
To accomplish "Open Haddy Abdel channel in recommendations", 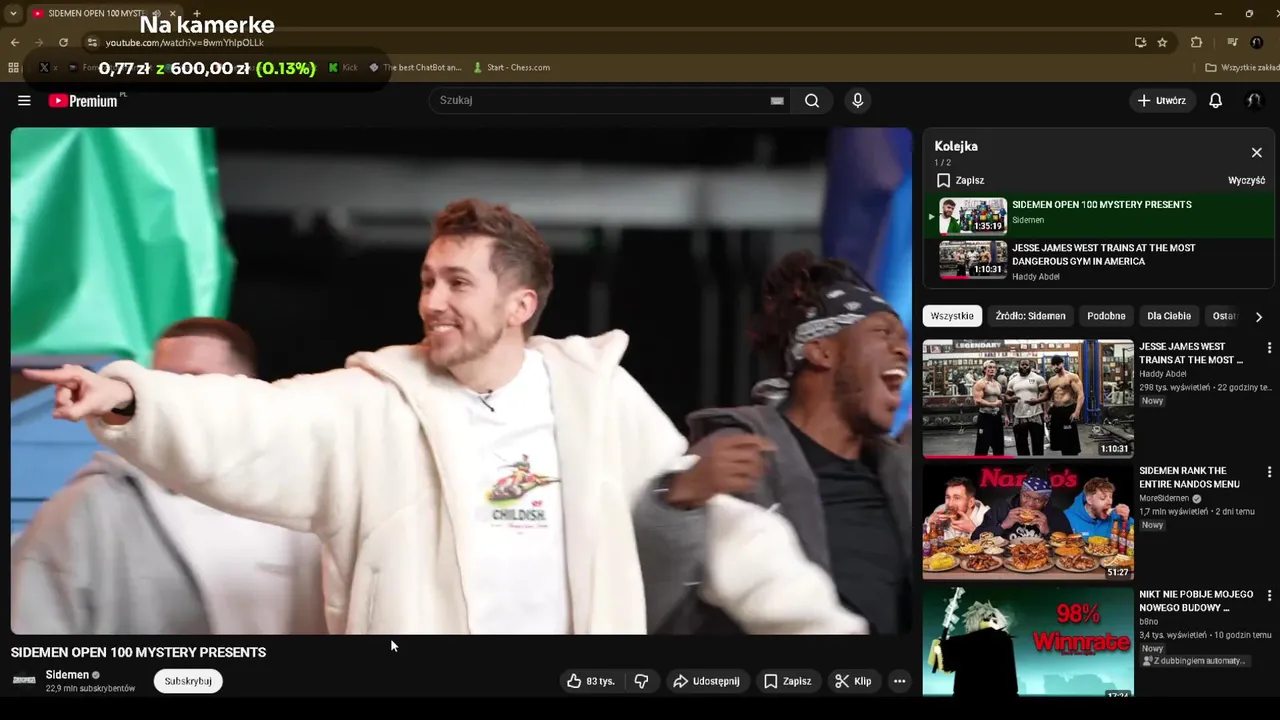I will point(1163,374).
